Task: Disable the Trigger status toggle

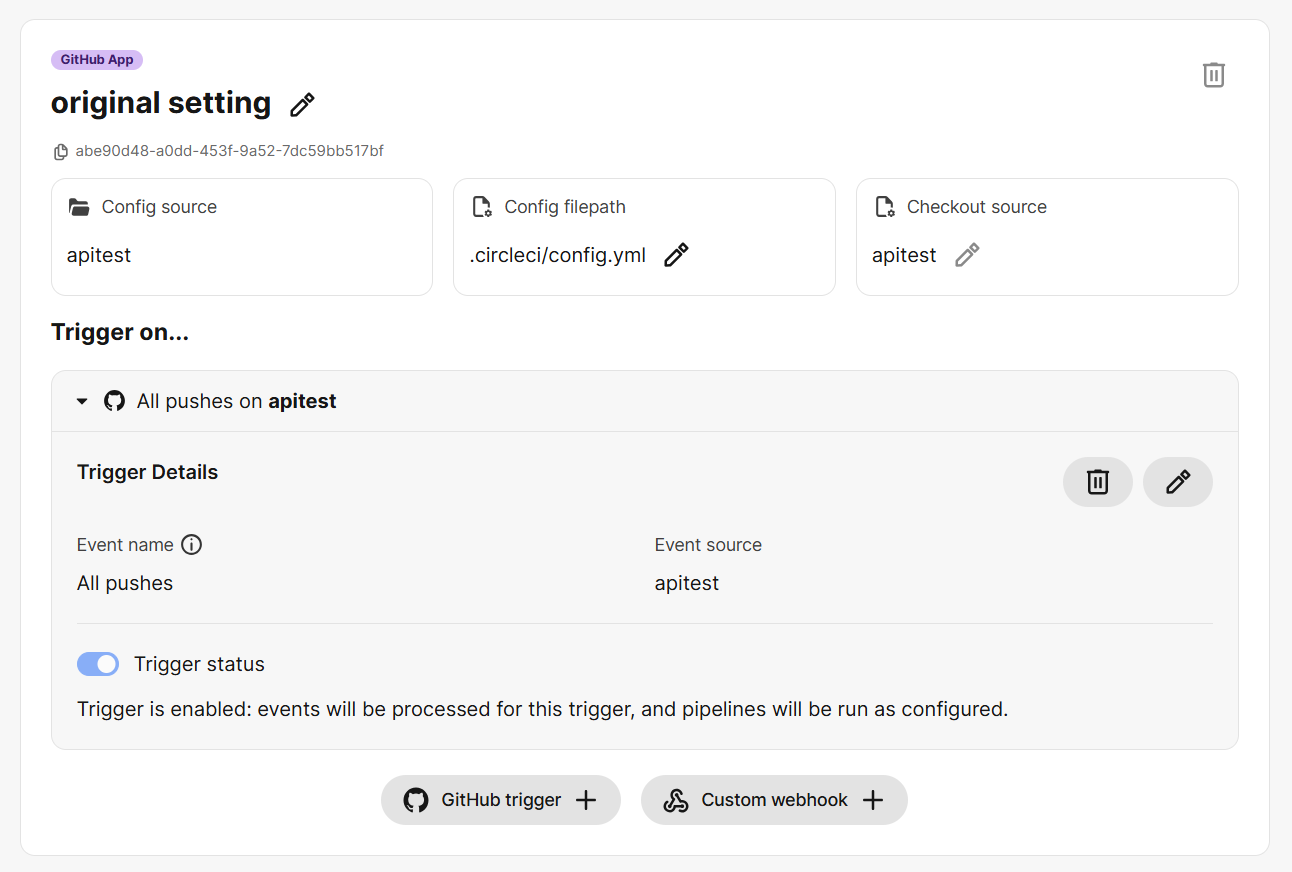Action: [98, 664]
